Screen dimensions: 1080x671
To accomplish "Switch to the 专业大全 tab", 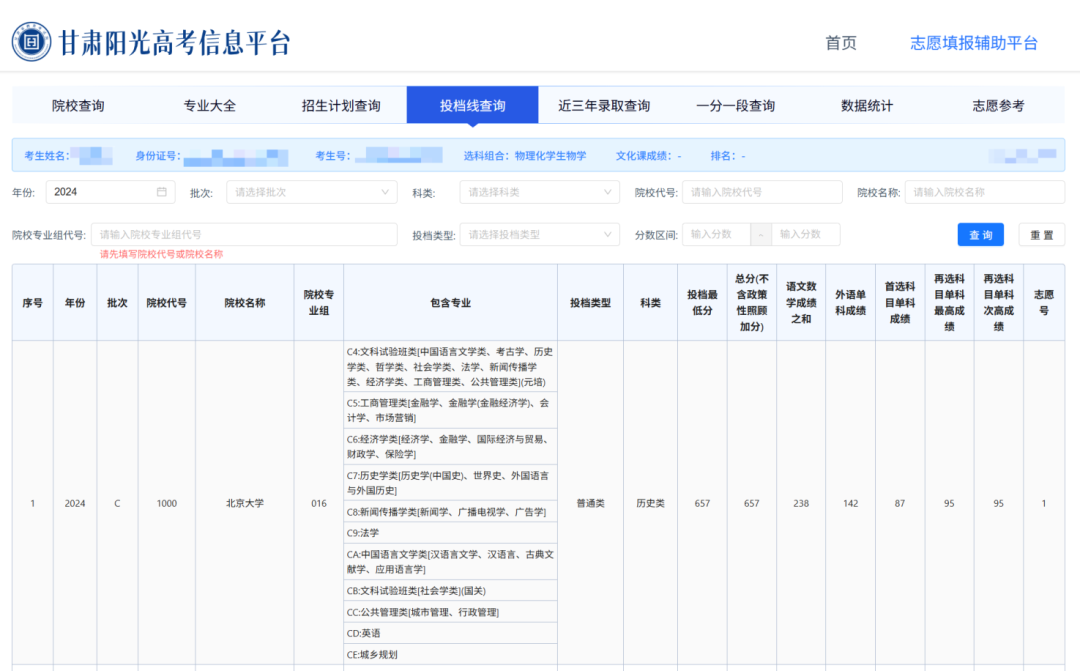I will [x=210, y=104].
